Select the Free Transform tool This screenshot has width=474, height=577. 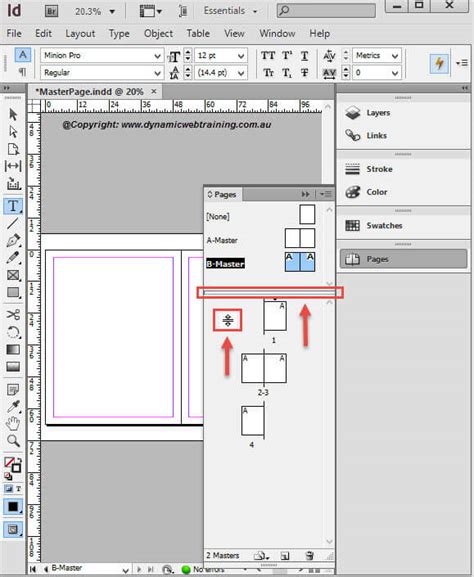pos(13,332)
